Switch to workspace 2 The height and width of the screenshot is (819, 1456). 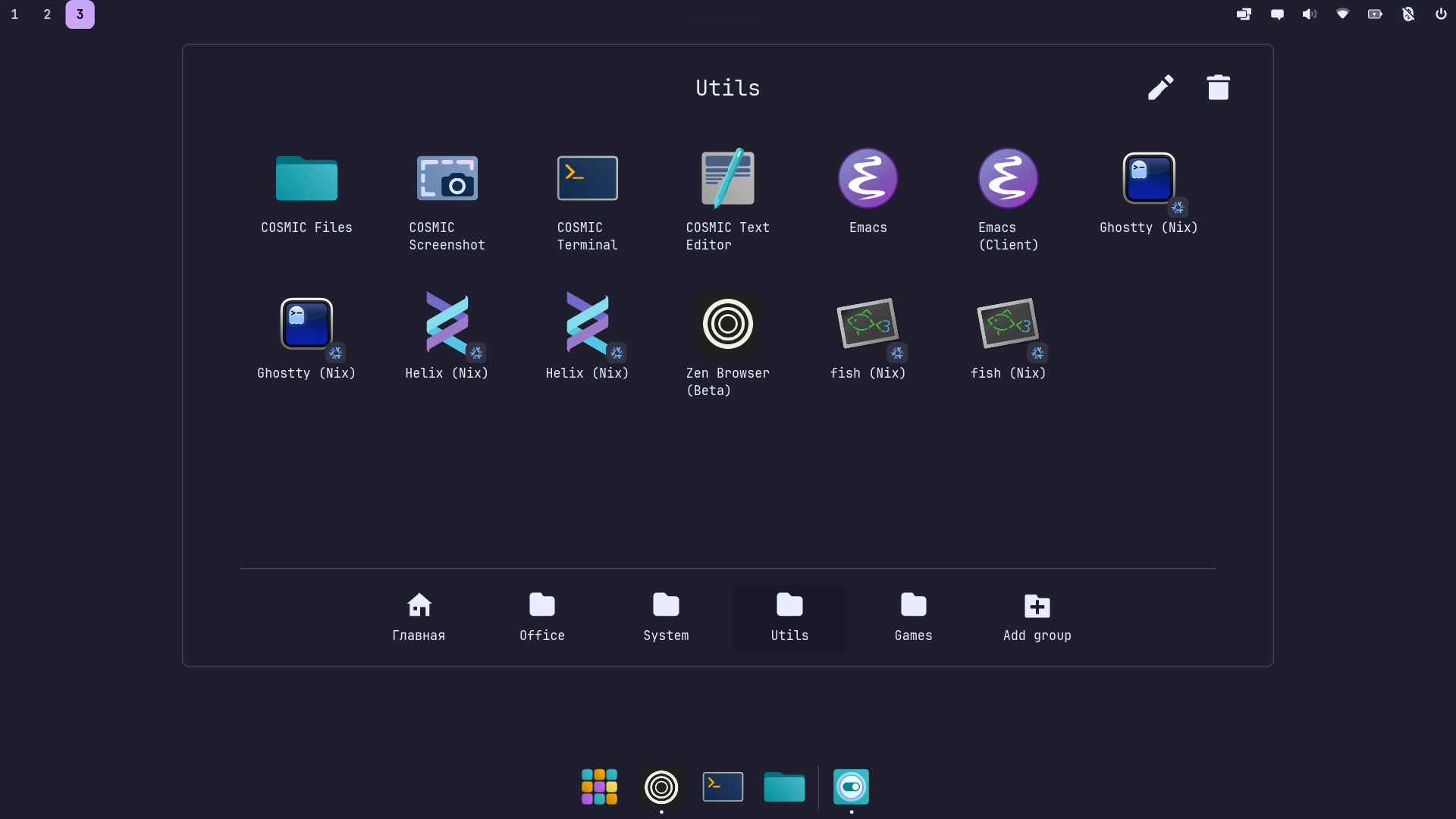coord(47,14)
